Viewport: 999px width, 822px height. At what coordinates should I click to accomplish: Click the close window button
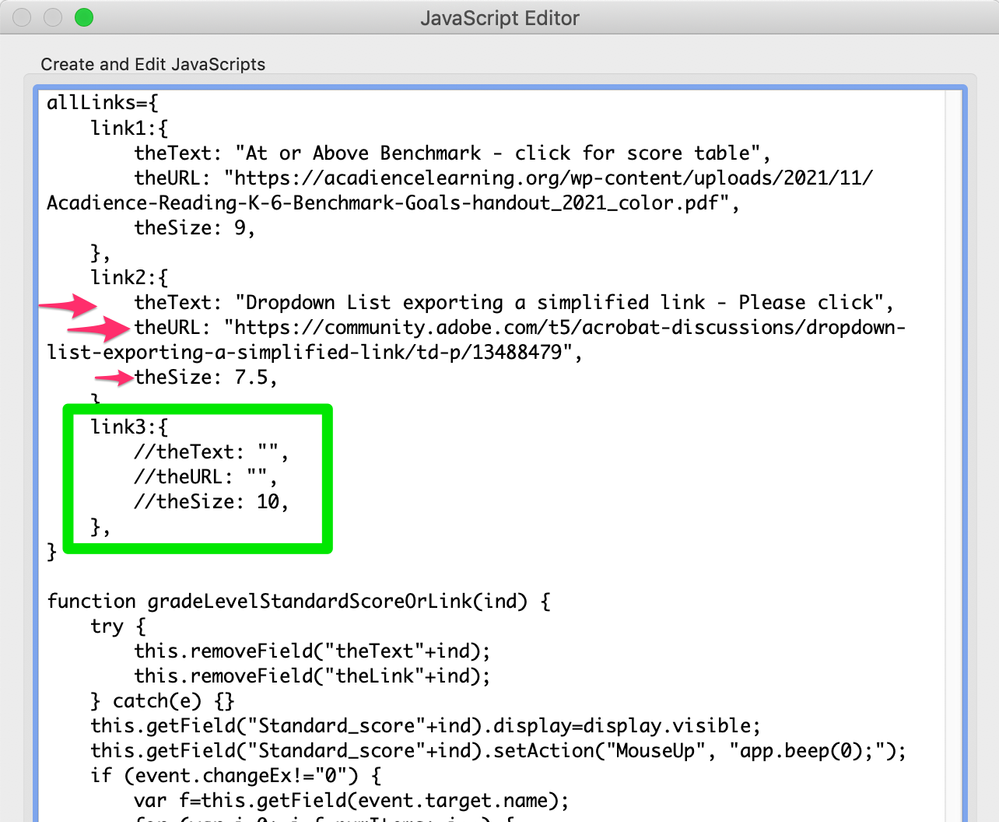click(22, 17)
